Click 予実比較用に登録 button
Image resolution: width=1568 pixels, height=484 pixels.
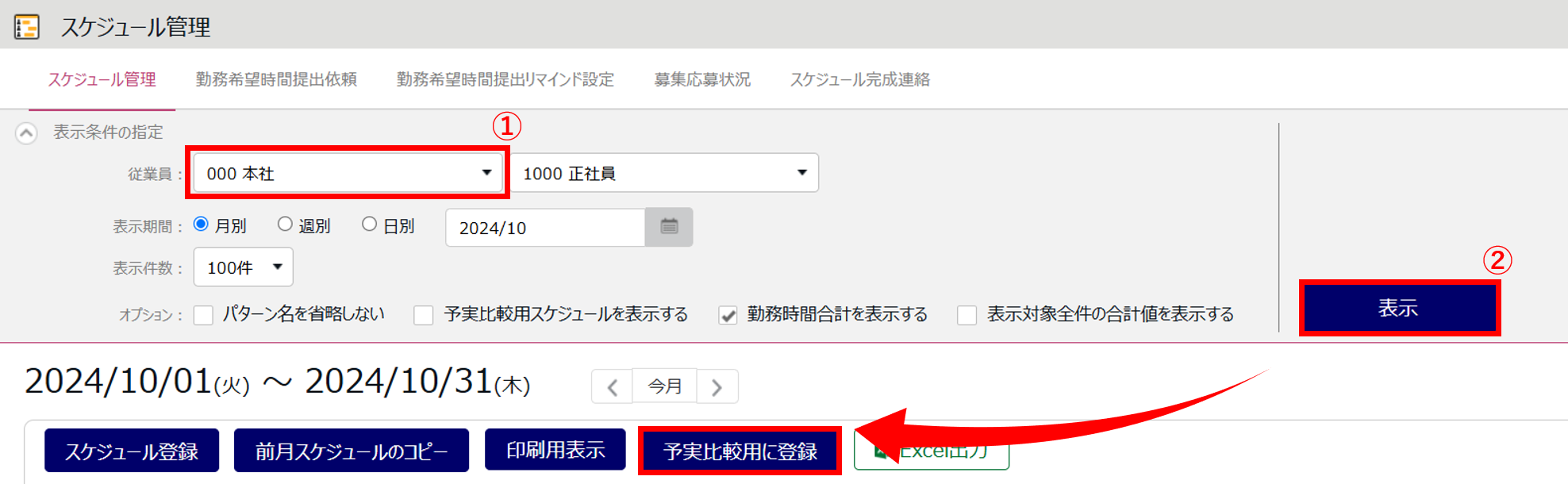pos(740,451)
